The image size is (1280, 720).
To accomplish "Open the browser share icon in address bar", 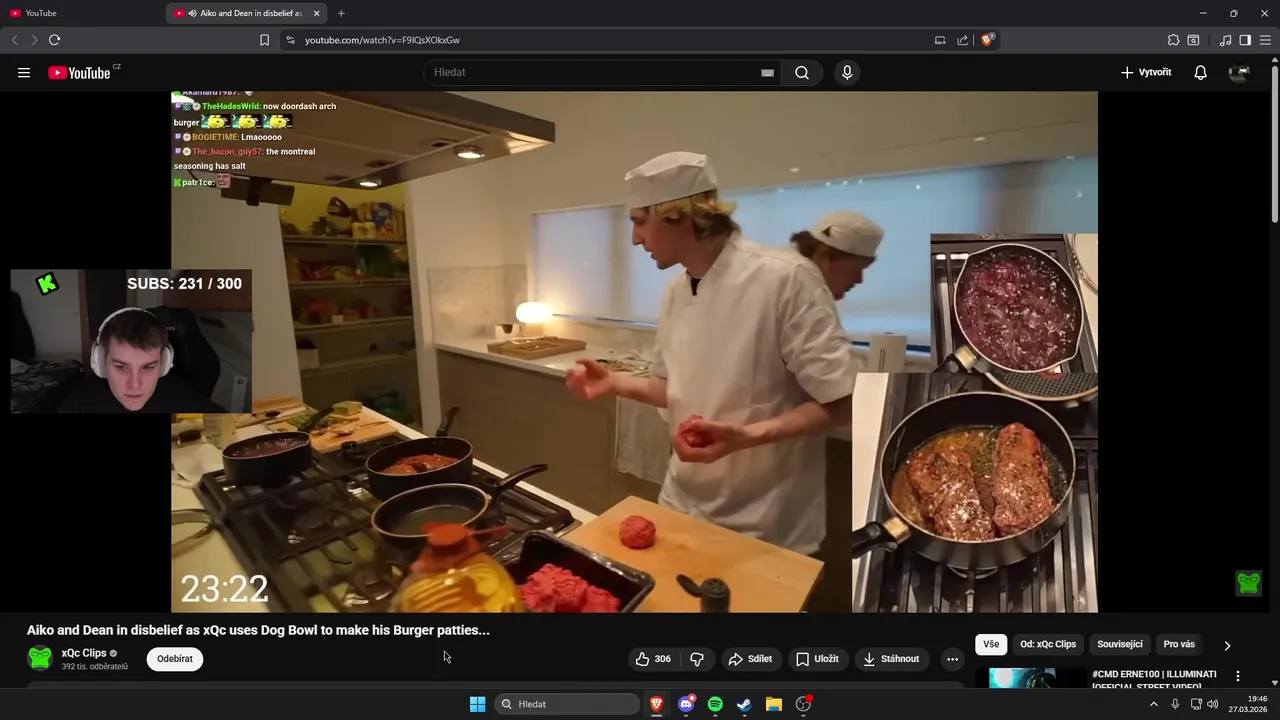I will (x=962, y=40).
